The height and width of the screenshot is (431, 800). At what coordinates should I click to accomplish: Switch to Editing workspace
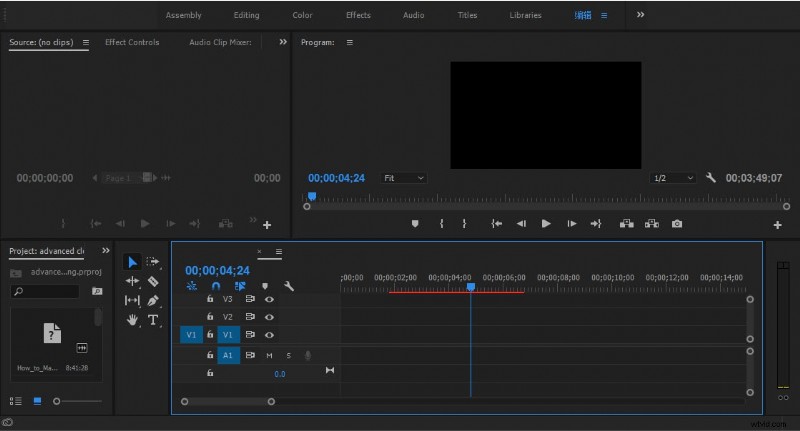pos(246,15)
